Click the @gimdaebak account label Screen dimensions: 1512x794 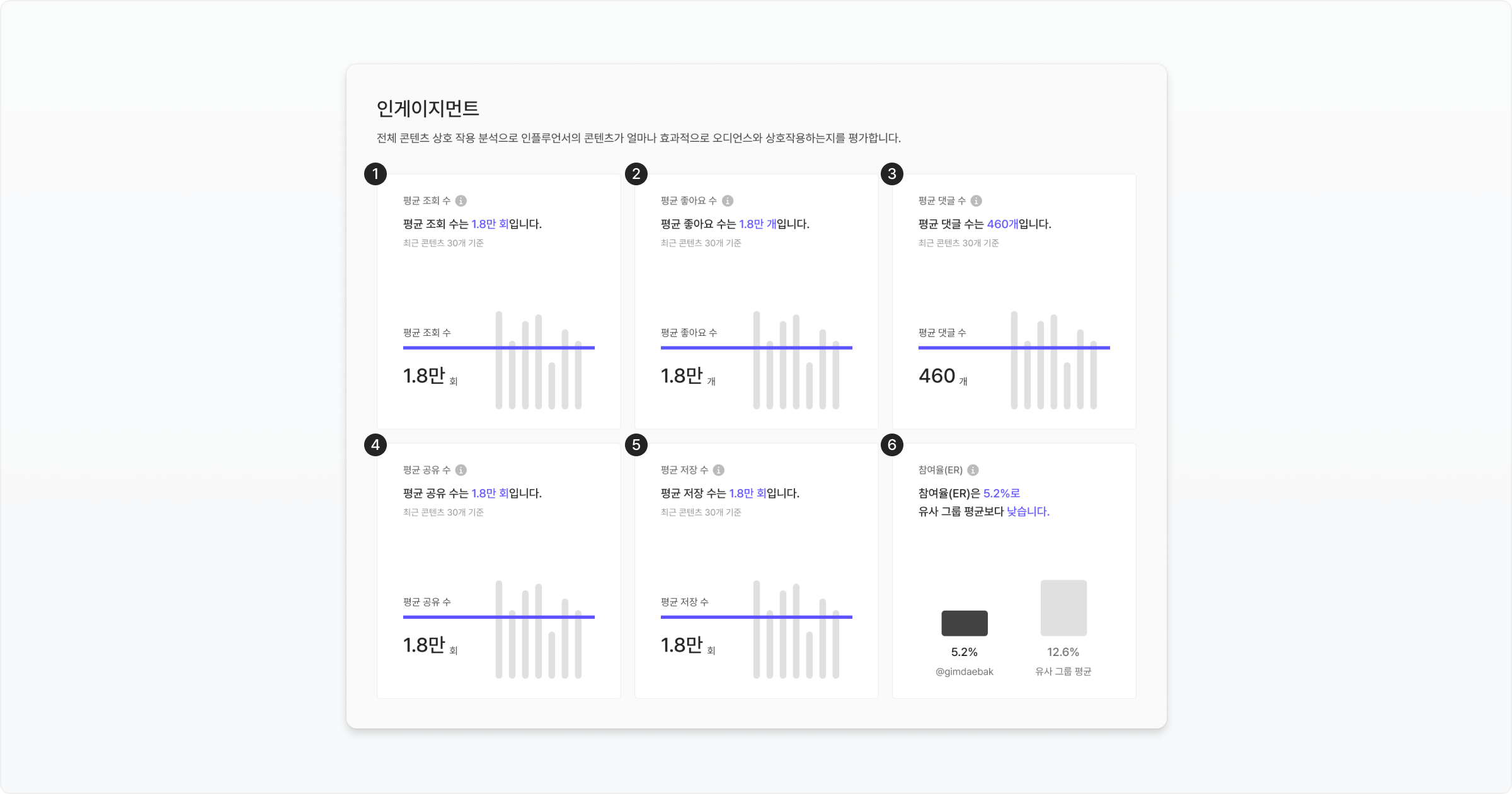click(965, 672)
